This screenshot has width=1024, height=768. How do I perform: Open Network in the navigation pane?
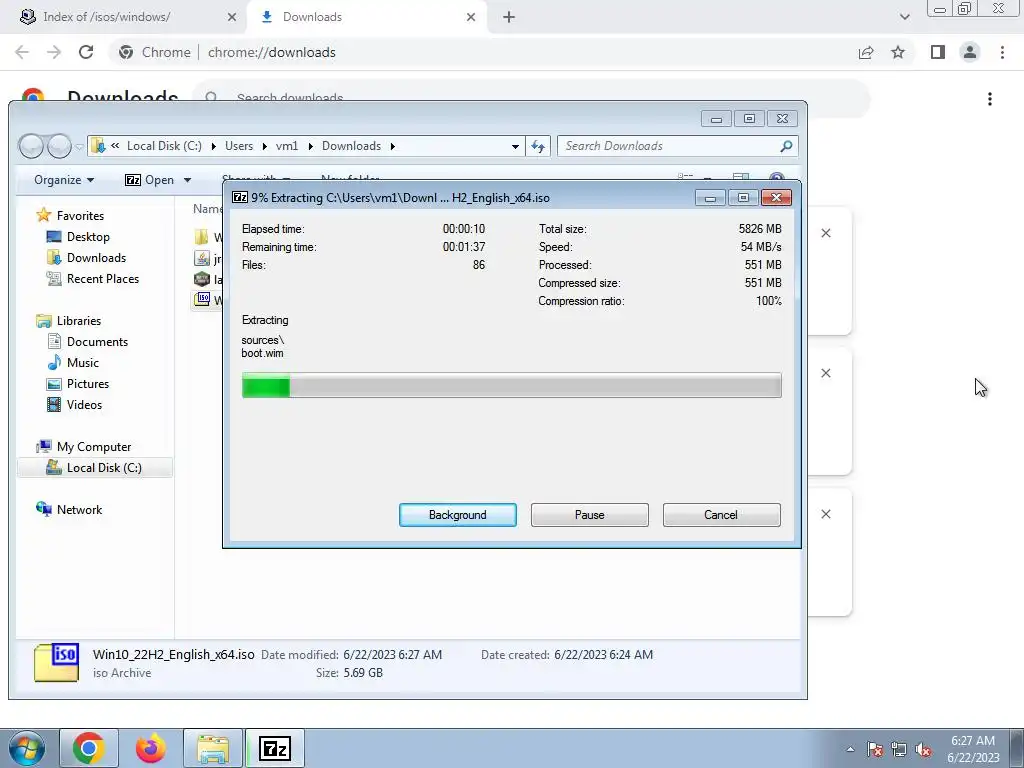pyautogui.click(x=69, y=509)
